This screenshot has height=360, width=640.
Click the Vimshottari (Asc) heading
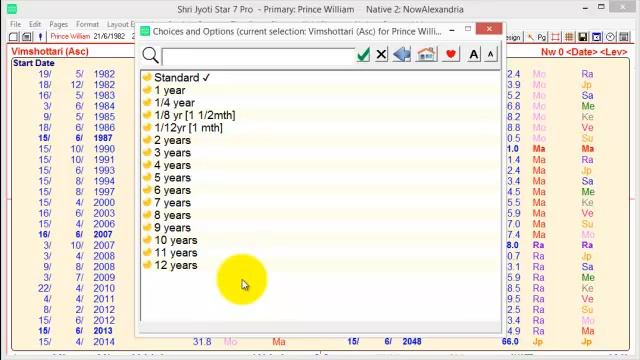click(50, 51)
